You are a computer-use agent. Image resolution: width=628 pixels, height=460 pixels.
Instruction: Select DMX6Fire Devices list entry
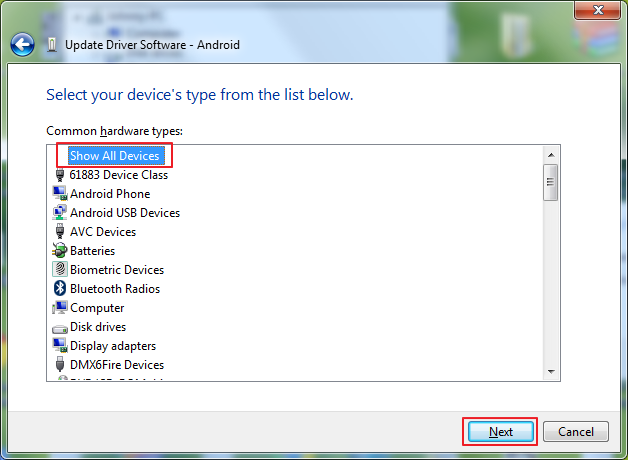point(116,365)
